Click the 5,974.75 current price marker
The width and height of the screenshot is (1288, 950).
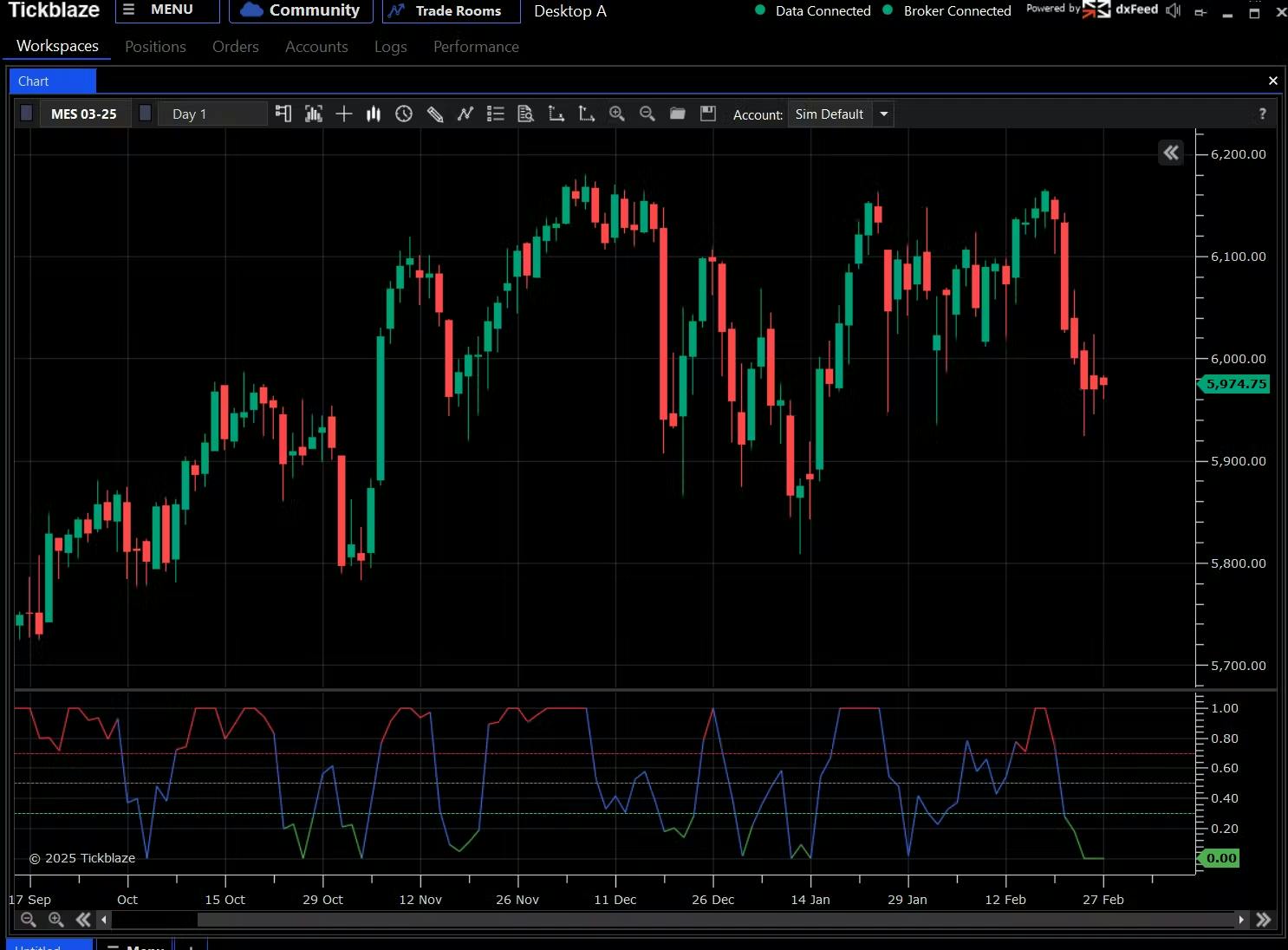1235,384
